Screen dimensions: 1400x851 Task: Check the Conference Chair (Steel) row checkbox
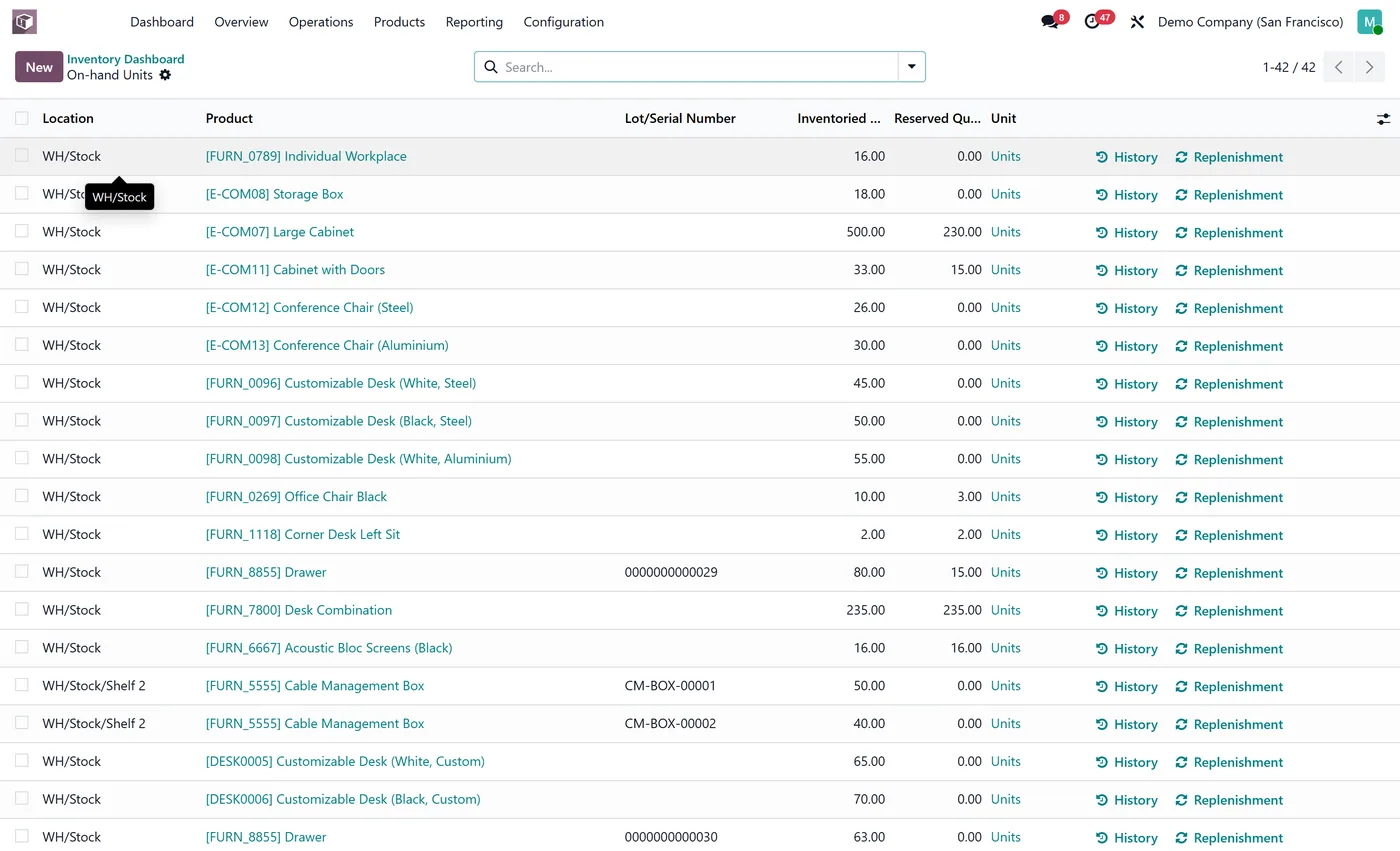pyautogui.click(x=22, y=306)
